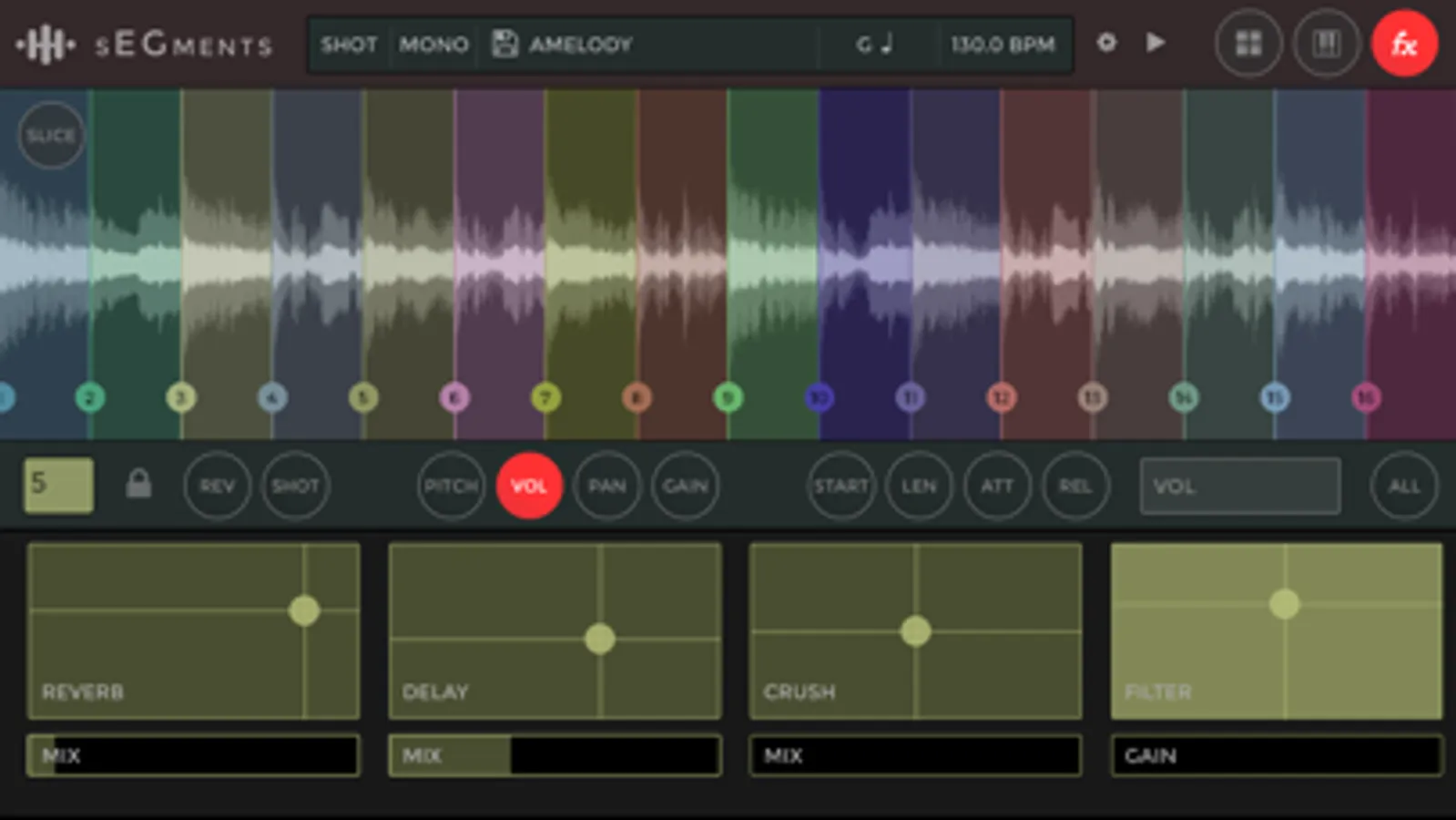This screenshot has width=1456, height=820.
Task: Toggle the slice lock icon
Action: tap(138, 484)
